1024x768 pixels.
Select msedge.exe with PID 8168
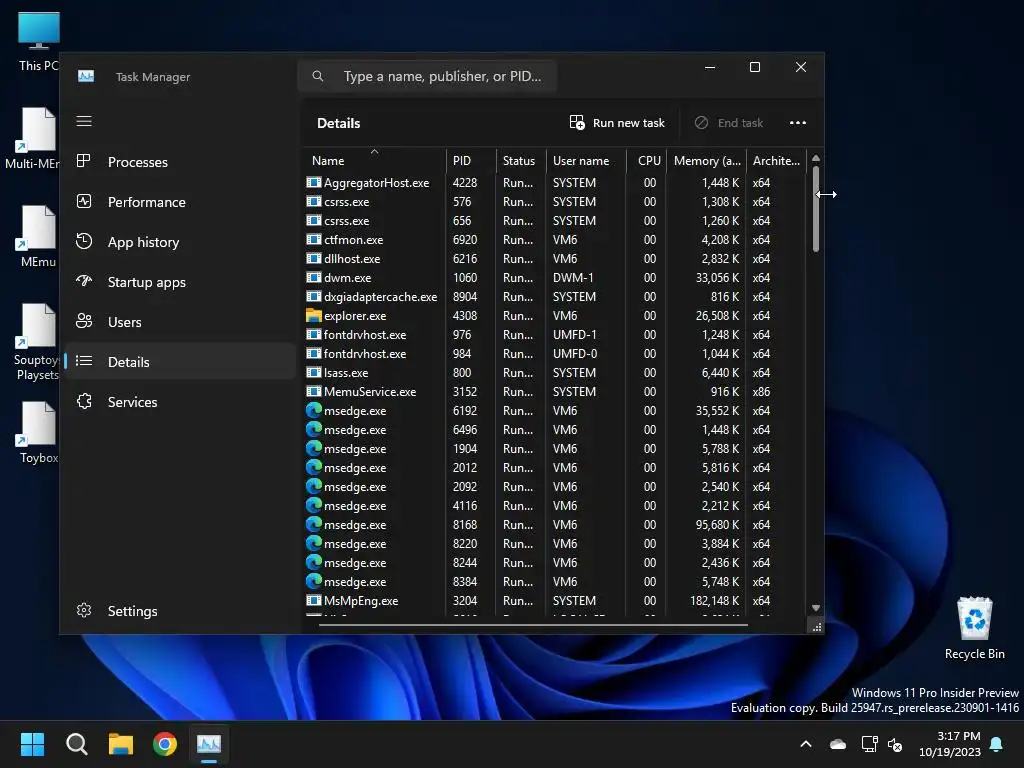pos(555,524)
